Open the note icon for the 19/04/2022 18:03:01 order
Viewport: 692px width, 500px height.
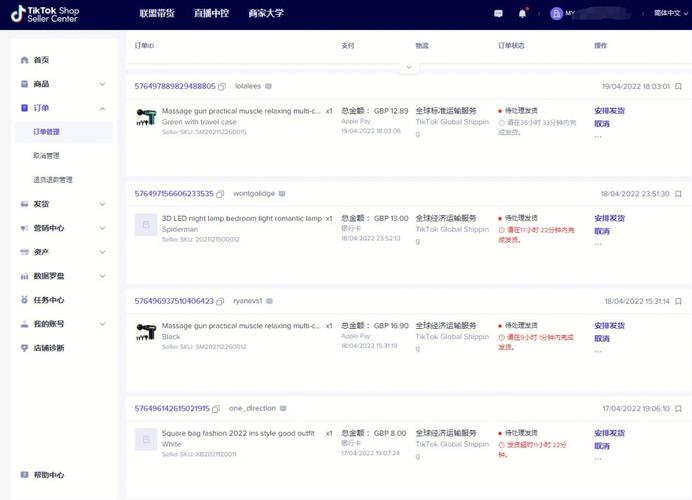click(x=679, y=87)
